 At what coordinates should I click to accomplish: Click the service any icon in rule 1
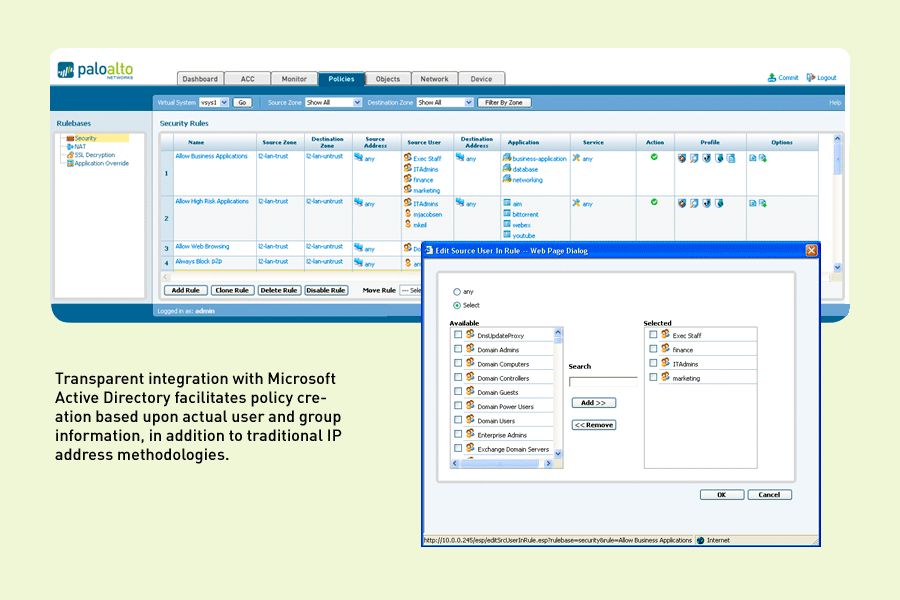[576, 157]
